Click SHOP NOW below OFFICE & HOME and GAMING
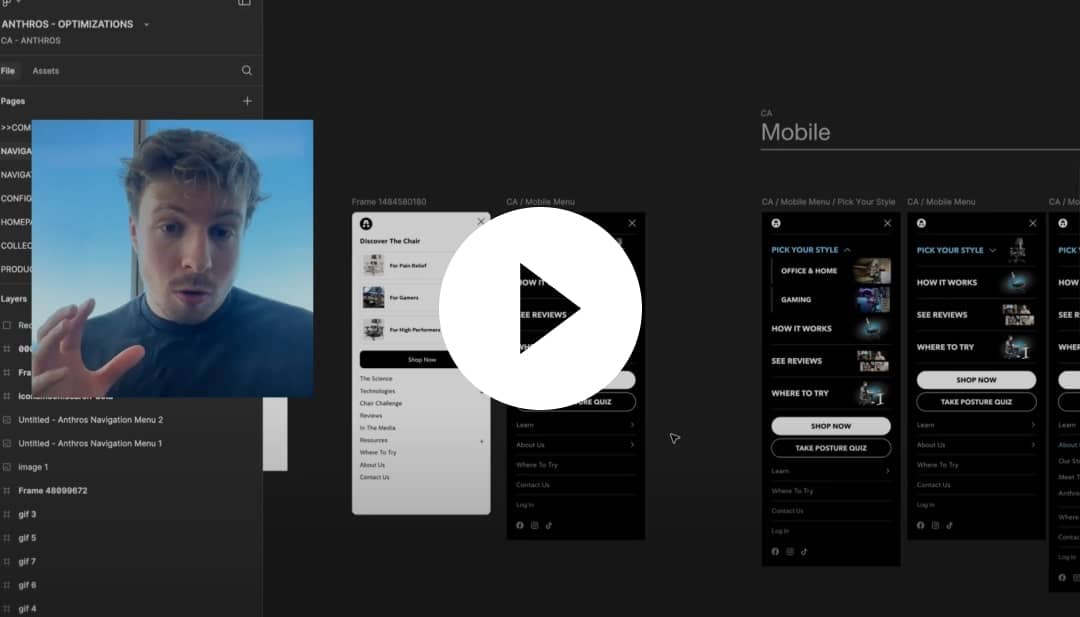This screenshot has height=617, width=1080. tap(831, 426)
